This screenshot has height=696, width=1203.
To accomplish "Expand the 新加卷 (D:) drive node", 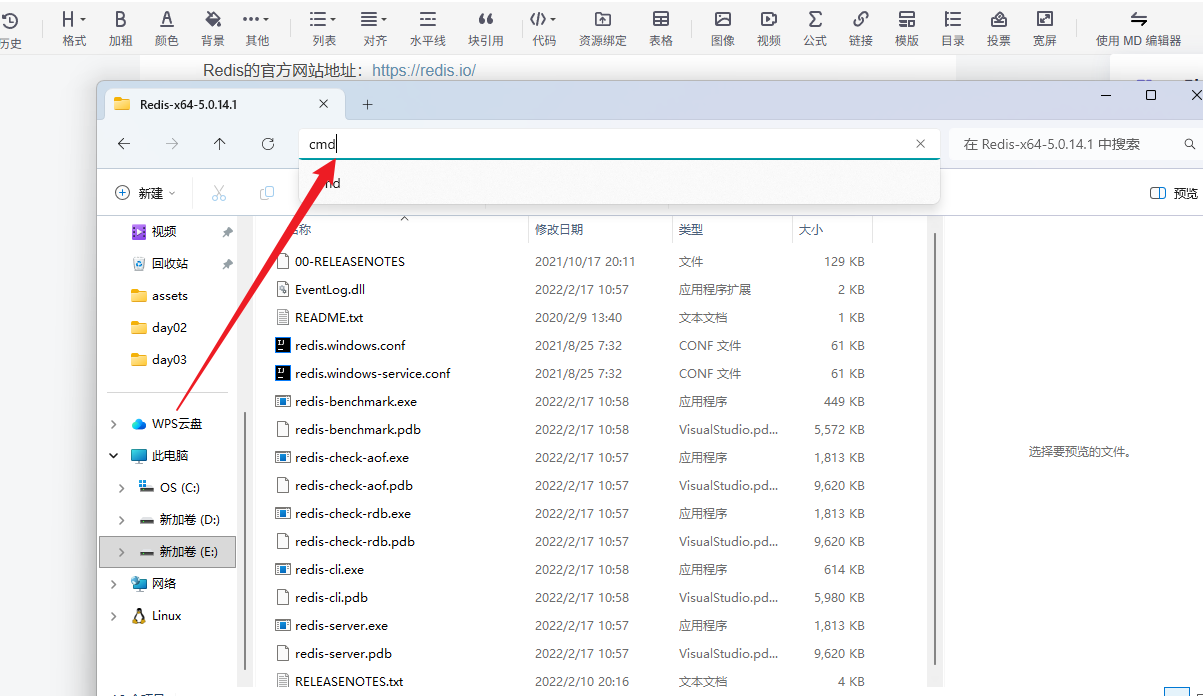I will pos(122,520).
